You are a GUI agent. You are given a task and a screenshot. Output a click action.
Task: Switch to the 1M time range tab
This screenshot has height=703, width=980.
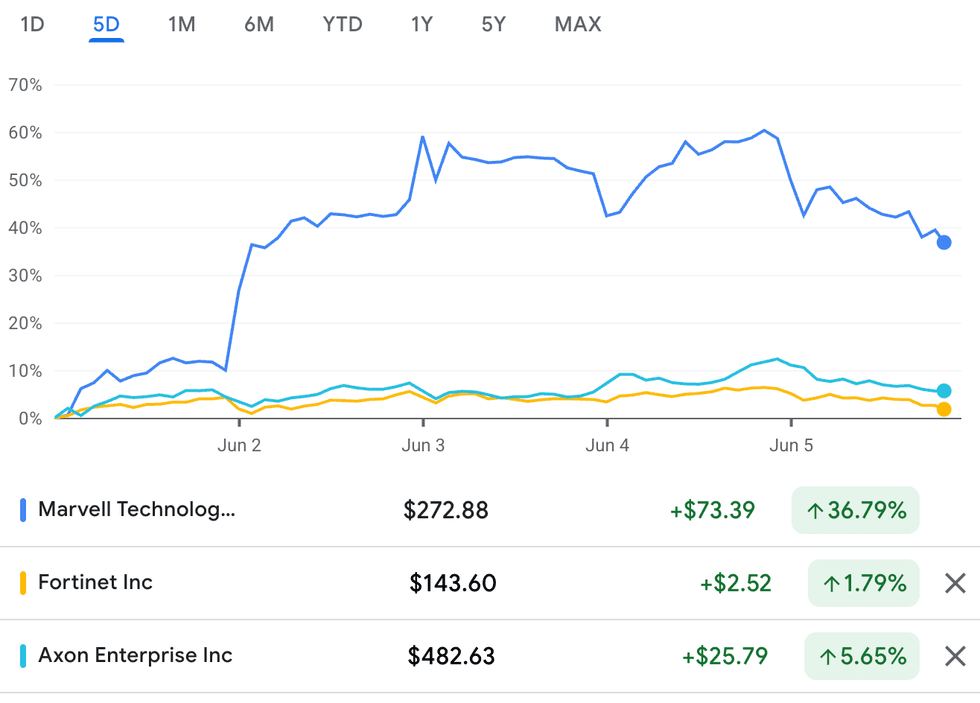coord(182,24)
